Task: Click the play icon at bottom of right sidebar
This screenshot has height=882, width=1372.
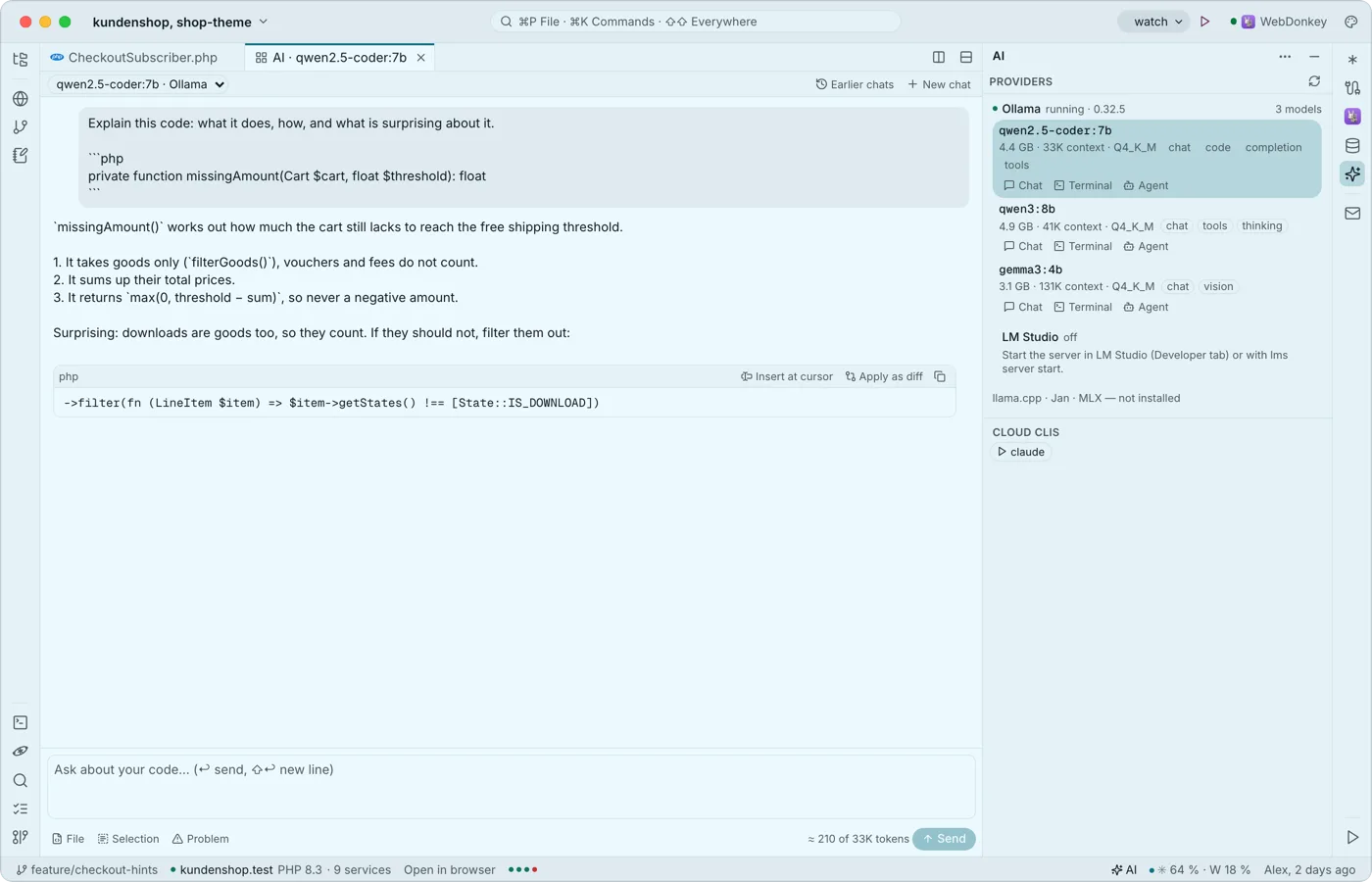Action: point(1352,838)
